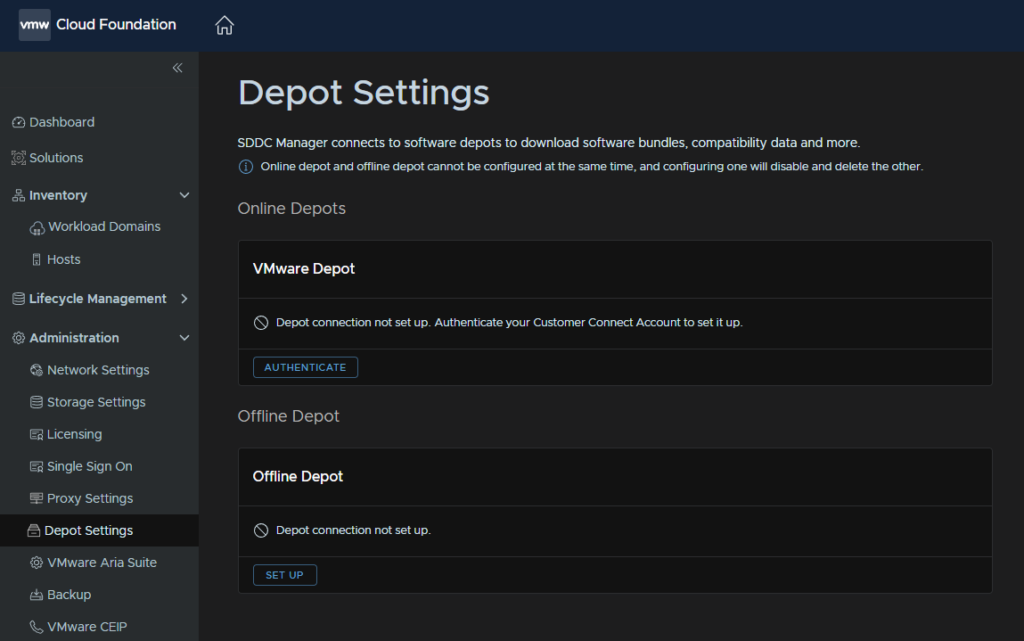Expand the Lifecycle Management chevron

184,299
